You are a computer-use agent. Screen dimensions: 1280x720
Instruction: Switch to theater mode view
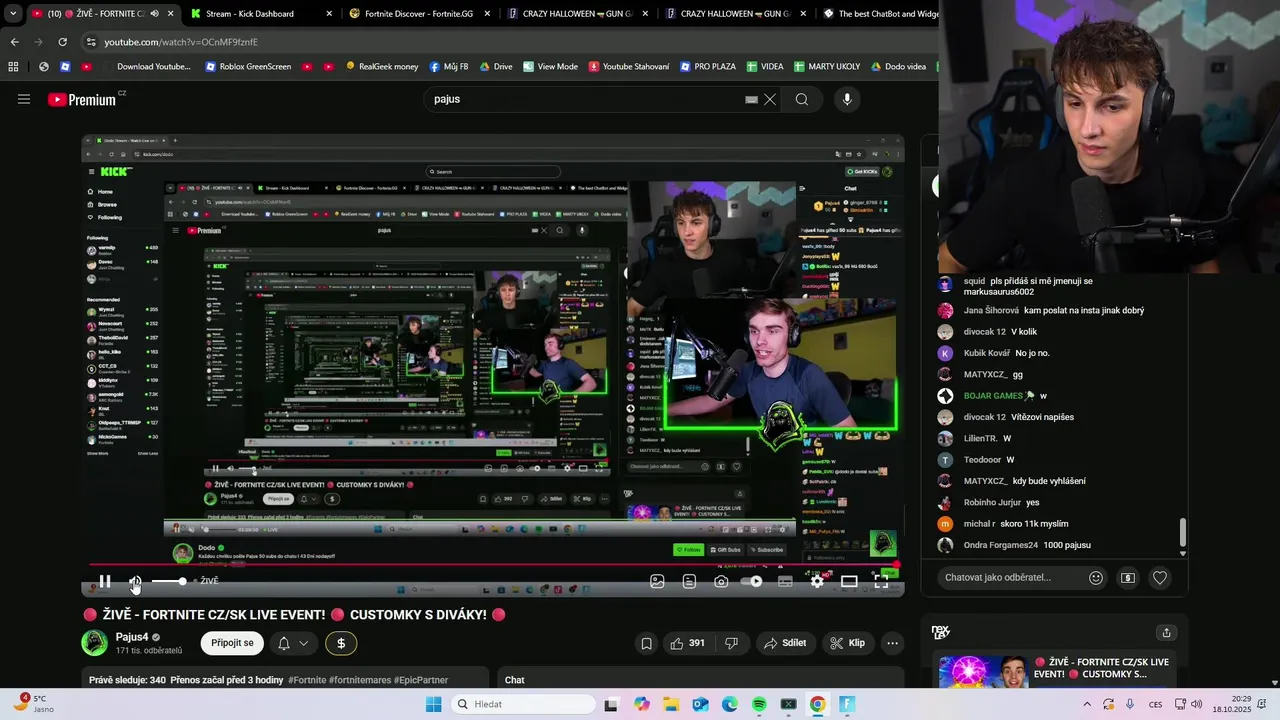pos(849,581)
